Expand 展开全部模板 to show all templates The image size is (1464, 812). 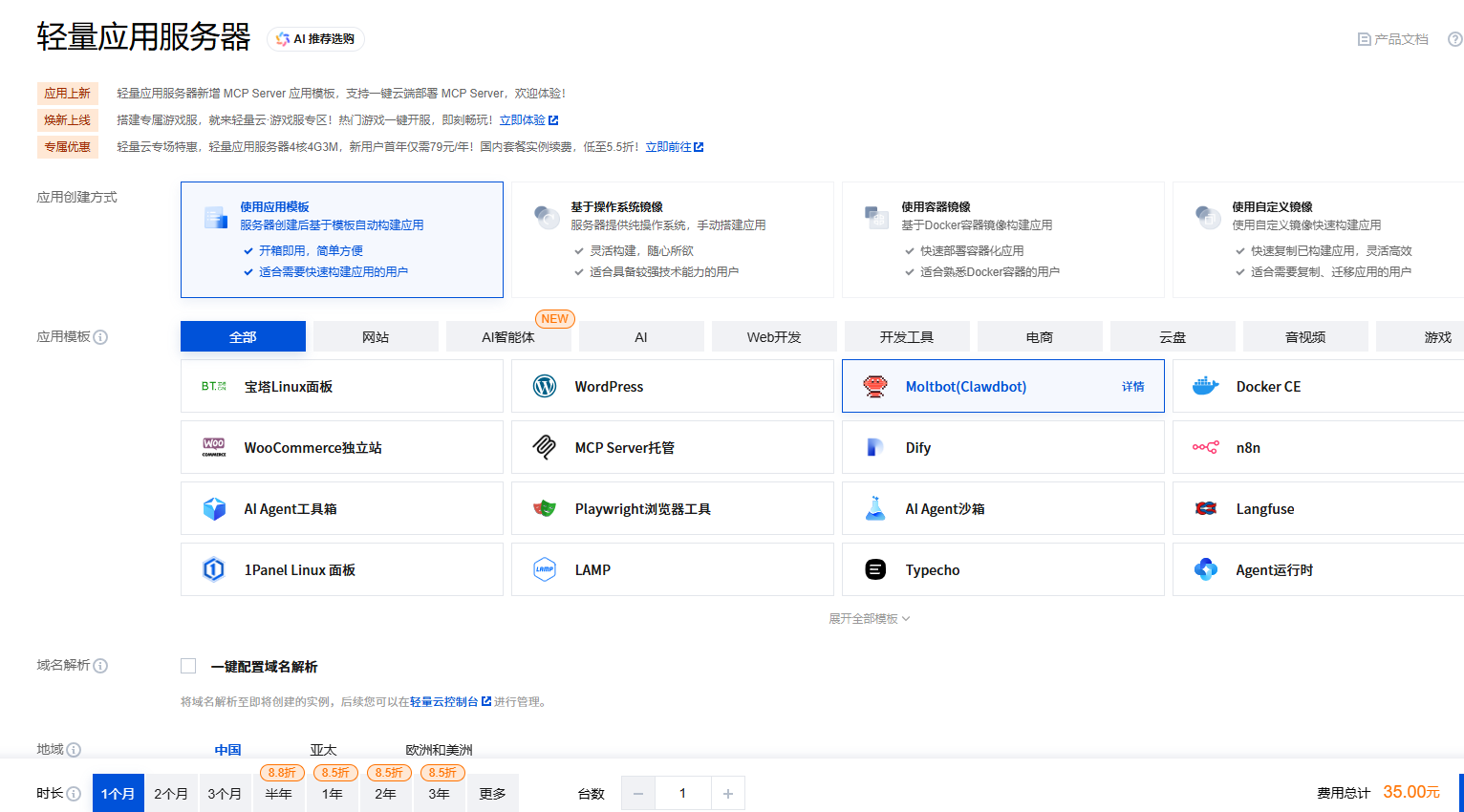coord(870,619)
